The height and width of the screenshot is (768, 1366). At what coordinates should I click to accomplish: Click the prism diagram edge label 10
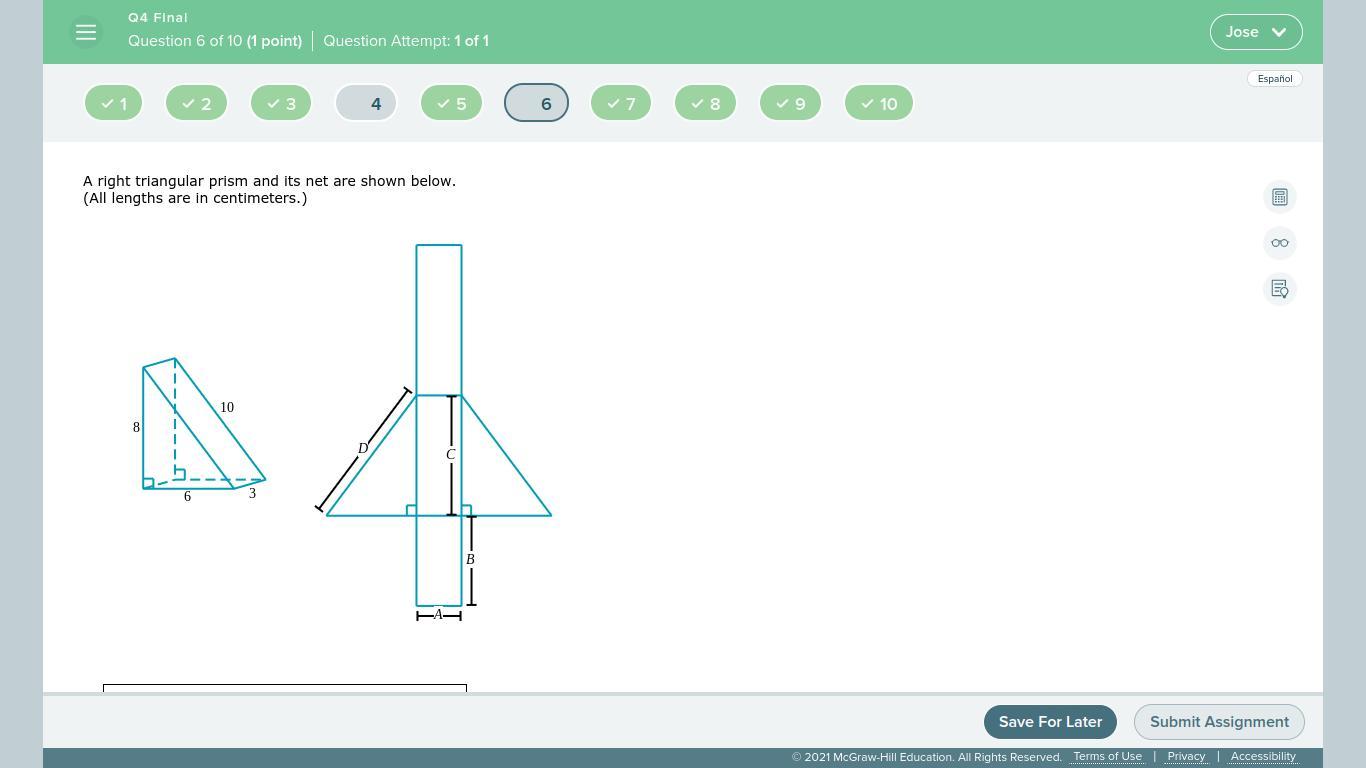[227, 408]
